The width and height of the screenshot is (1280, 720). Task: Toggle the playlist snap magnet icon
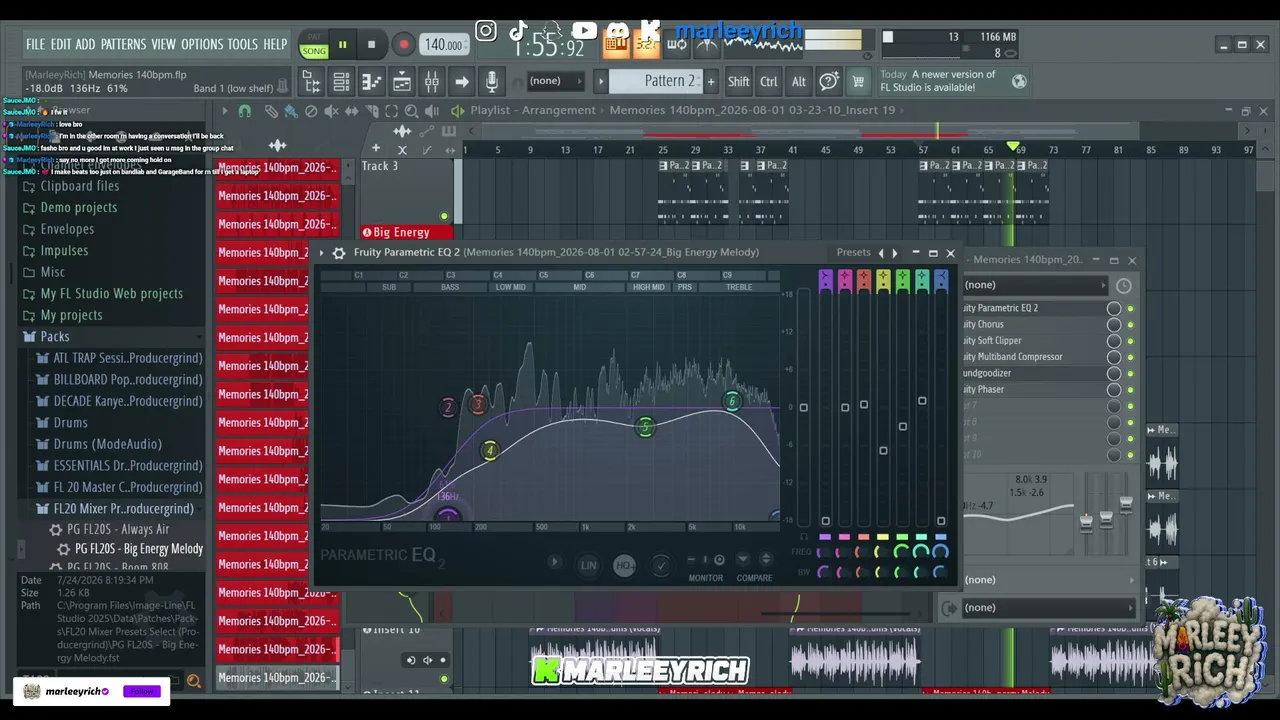245,111
